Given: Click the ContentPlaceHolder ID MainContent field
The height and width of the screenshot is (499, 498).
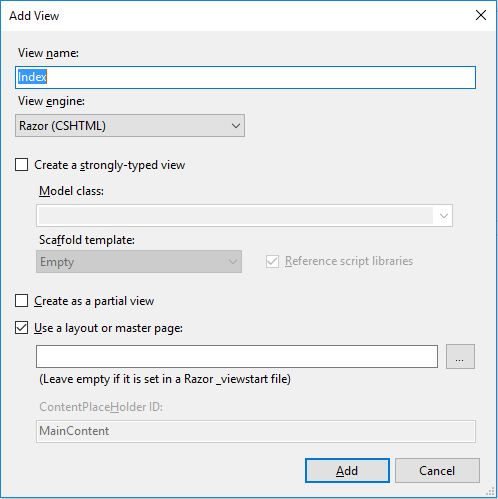Looking at the screenshot, I should 256,431.
